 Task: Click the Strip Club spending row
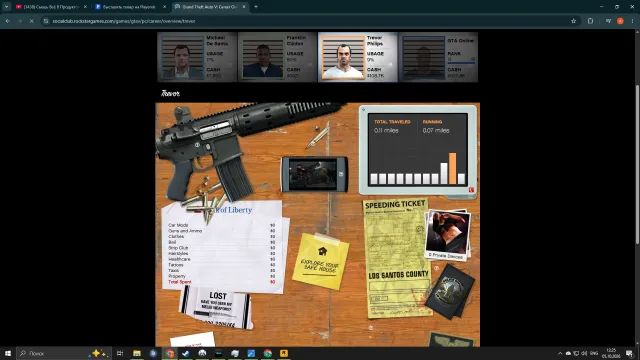(x=222, y=248)
